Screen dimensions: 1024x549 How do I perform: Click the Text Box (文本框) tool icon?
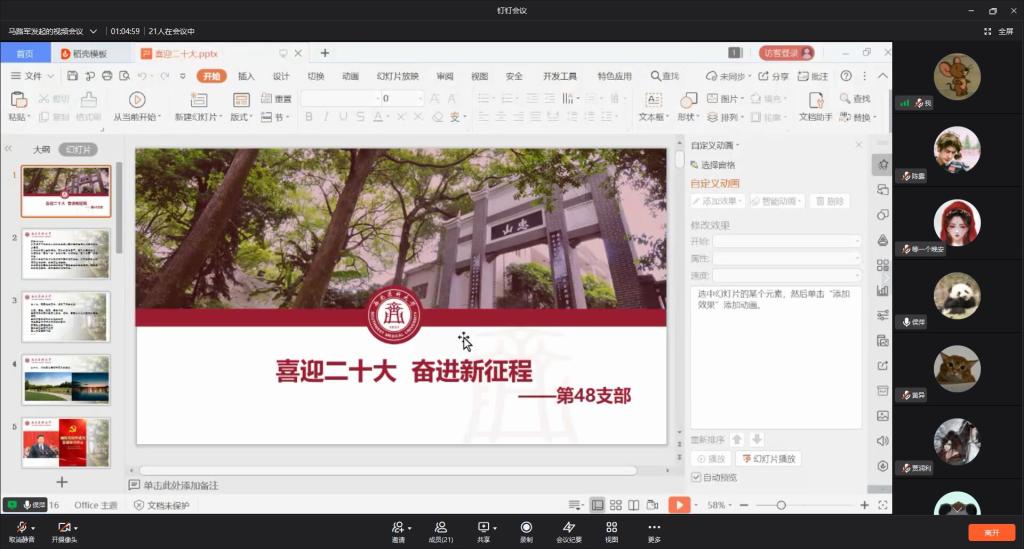(x=653, y=100)
